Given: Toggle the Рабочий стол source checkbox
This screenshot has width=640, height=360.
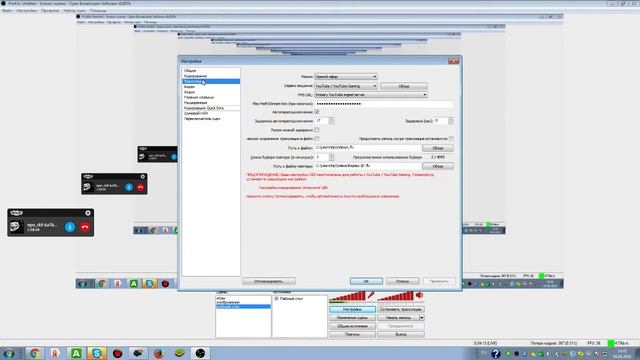Looking at the screenshot, I should click(x=277, y=299).
